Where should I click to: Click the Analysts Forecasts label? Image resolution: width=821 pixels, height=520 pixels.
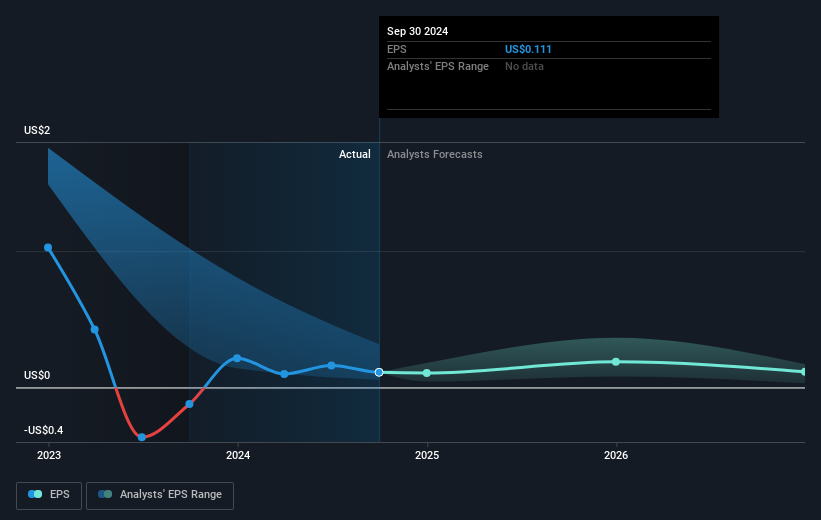(x=435, y=154)
